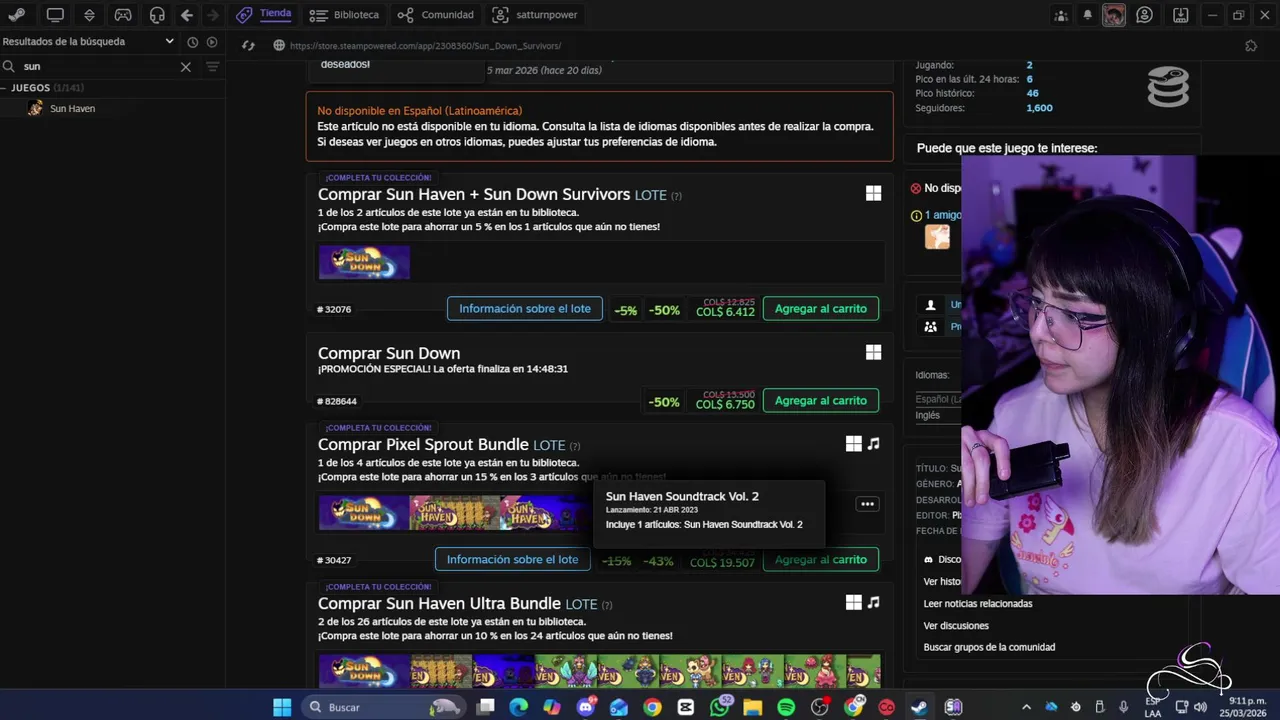This screenshot has height=720, width=1280.
Task: Click the taskbar Buscar search box
Action: click(385, 707)
